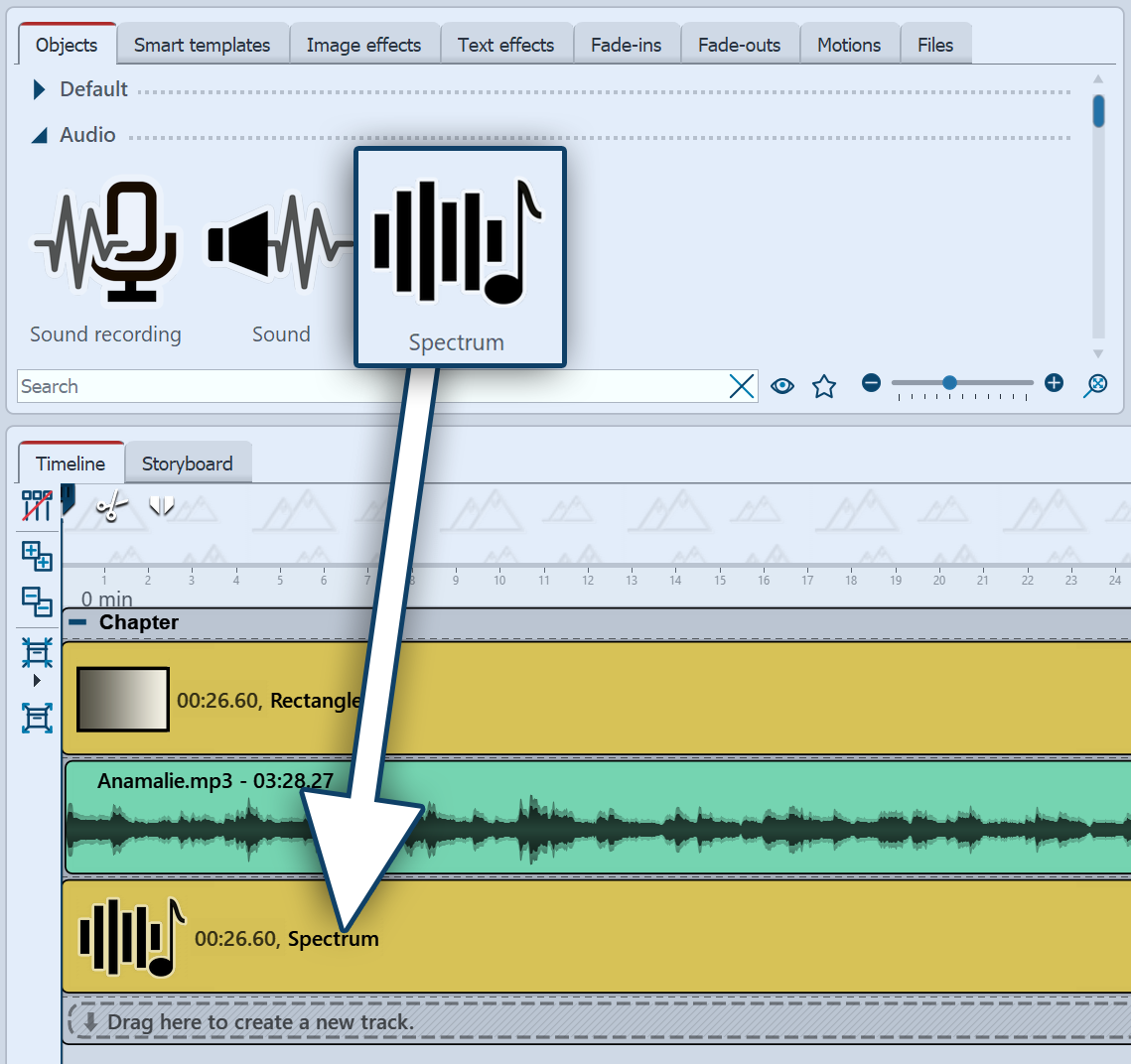
Task: Click the remove track minus icon
Action: tap(37, 601)
